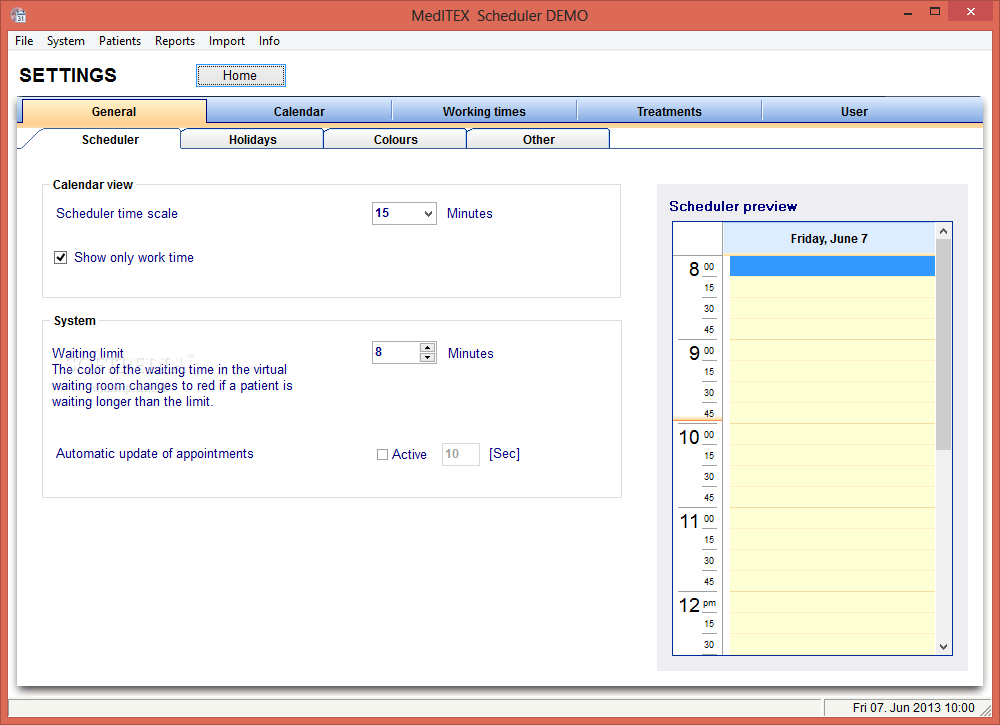Screen dimensions: 1000x725
Task: Click scheduler preview scroll down arrow
Action: point(943,647)
